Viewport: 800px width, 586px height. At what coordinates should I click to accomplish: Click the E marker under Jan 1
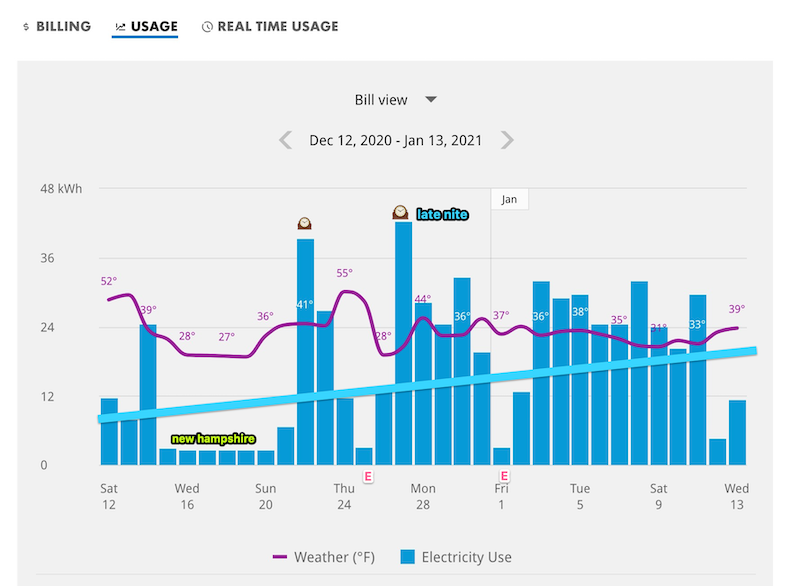click(x=504, y=477)
